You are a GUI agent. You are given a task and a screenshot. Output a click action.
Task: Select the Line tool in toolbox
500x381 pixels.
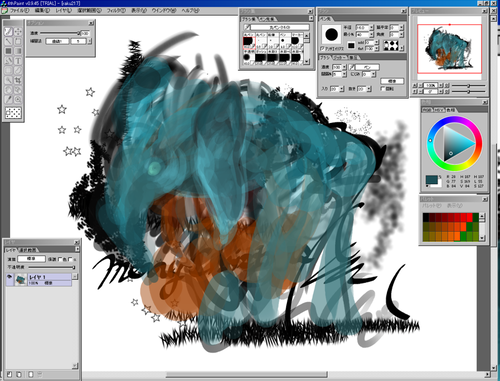click(x=8, y=41)
